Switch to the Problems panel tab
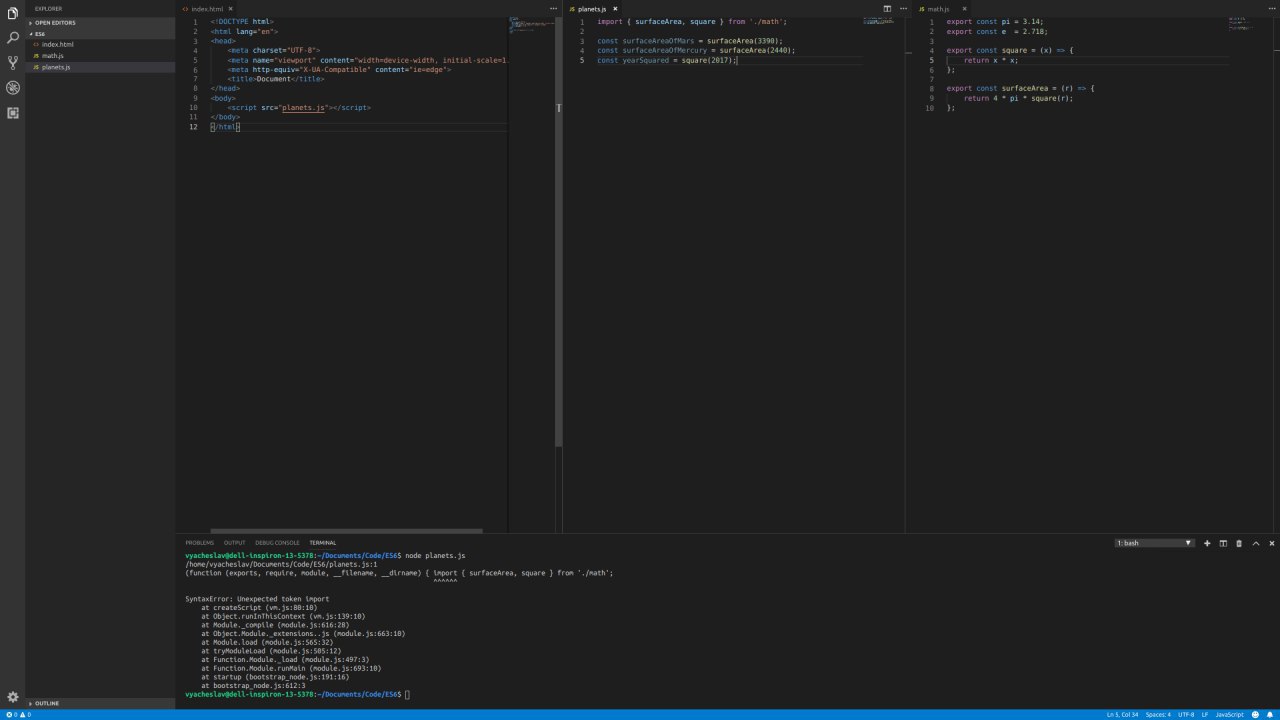Image resolution: width=1280 pixels, height=720 pixels. (199, 543)
